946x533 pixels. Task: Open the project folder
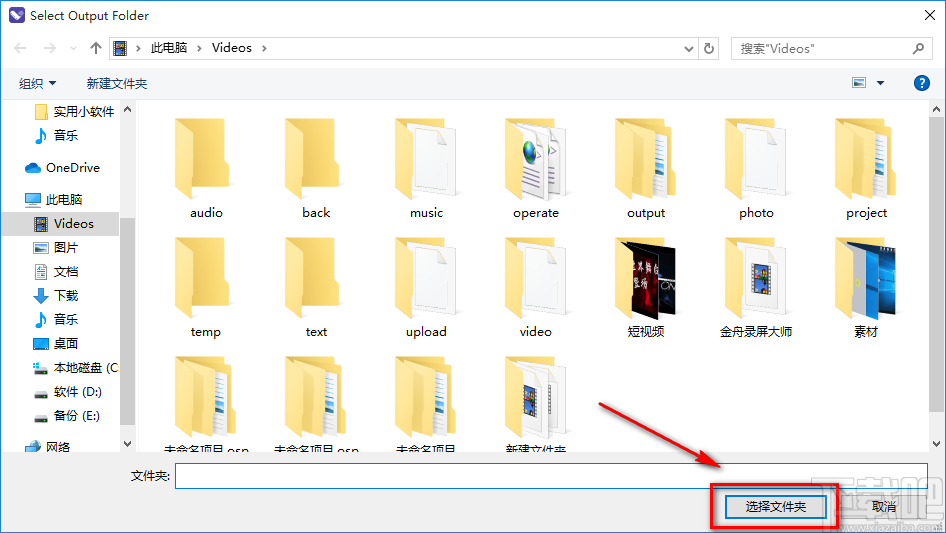coord(866,168)
